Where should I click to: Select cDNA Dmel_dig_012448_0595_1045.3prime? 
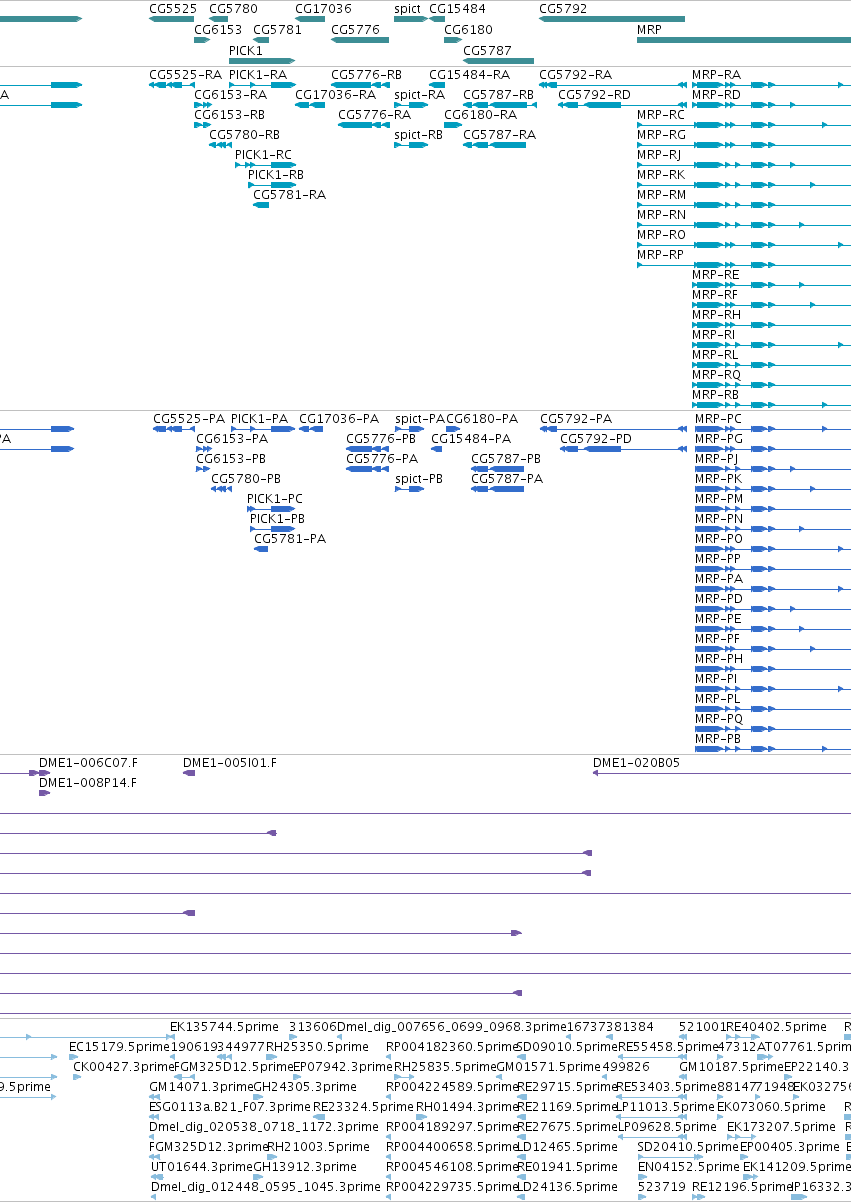[x=266, y=1187]
